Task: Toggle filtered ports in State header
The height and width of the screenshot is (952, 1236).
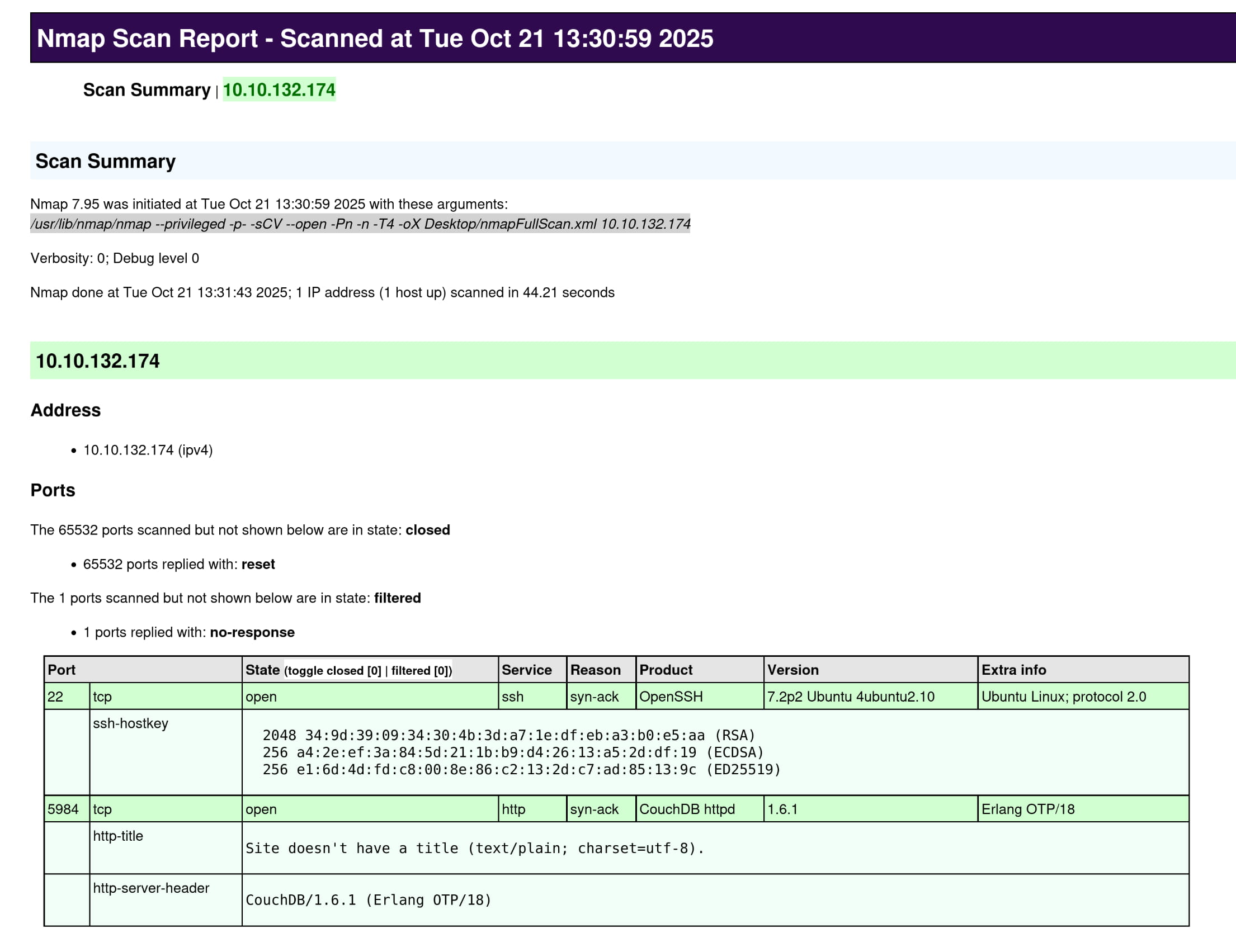Action: [421, 671]
